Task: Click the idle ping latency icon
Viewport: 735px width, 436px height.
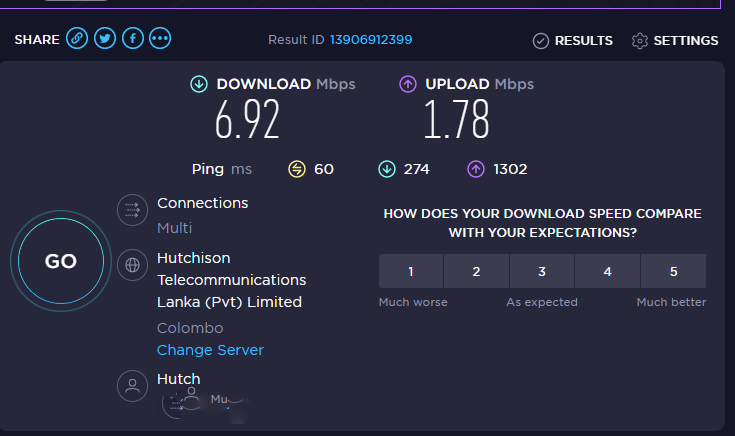Action: pyautogui.click(x=297, y=169)
